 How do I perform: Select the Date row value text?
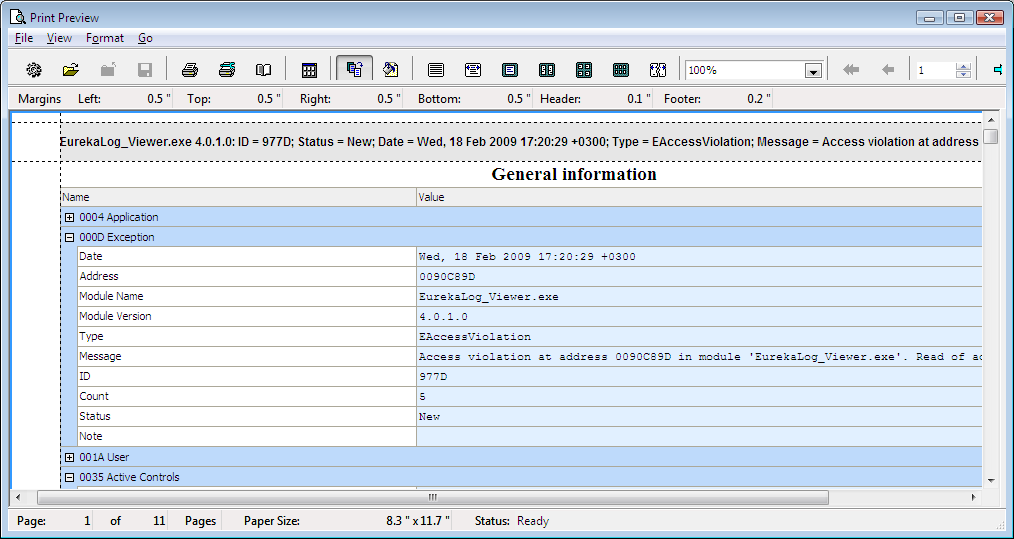[527, 257]
